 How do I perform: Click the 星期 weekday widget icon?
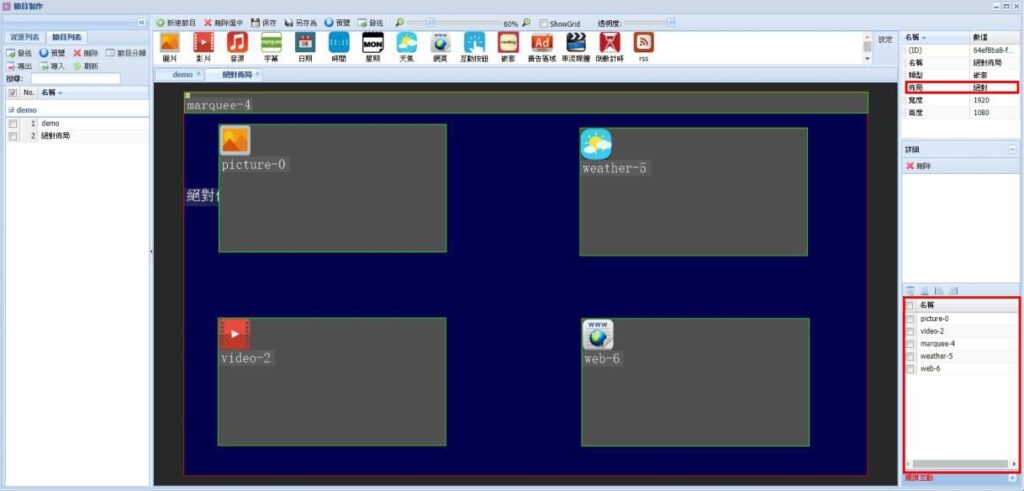(x=372, y=43)
